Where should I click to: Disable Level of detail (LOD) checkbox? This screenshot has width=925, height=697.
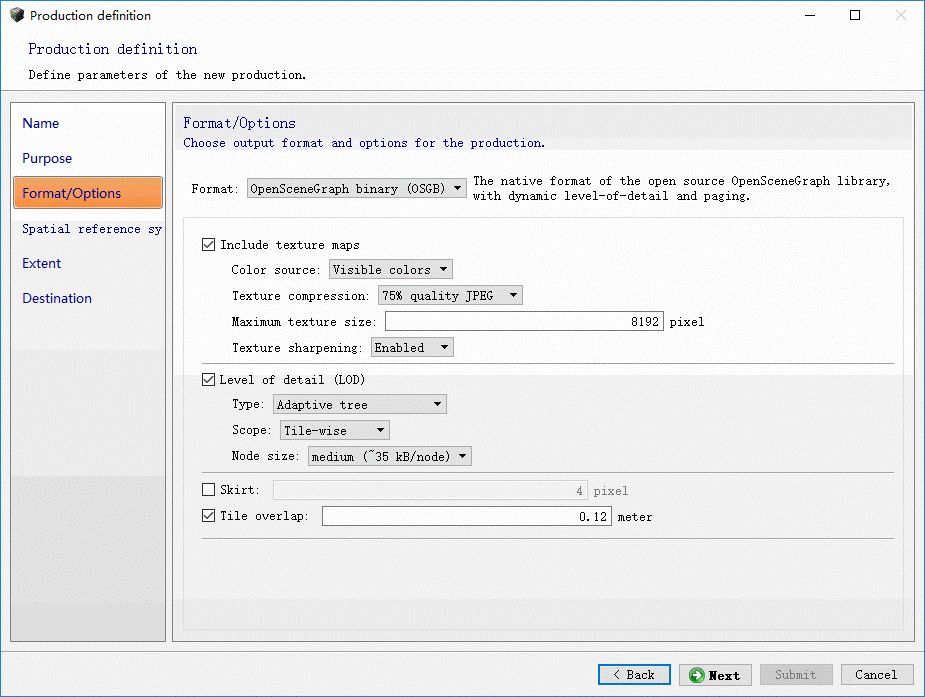click(209, 379)
